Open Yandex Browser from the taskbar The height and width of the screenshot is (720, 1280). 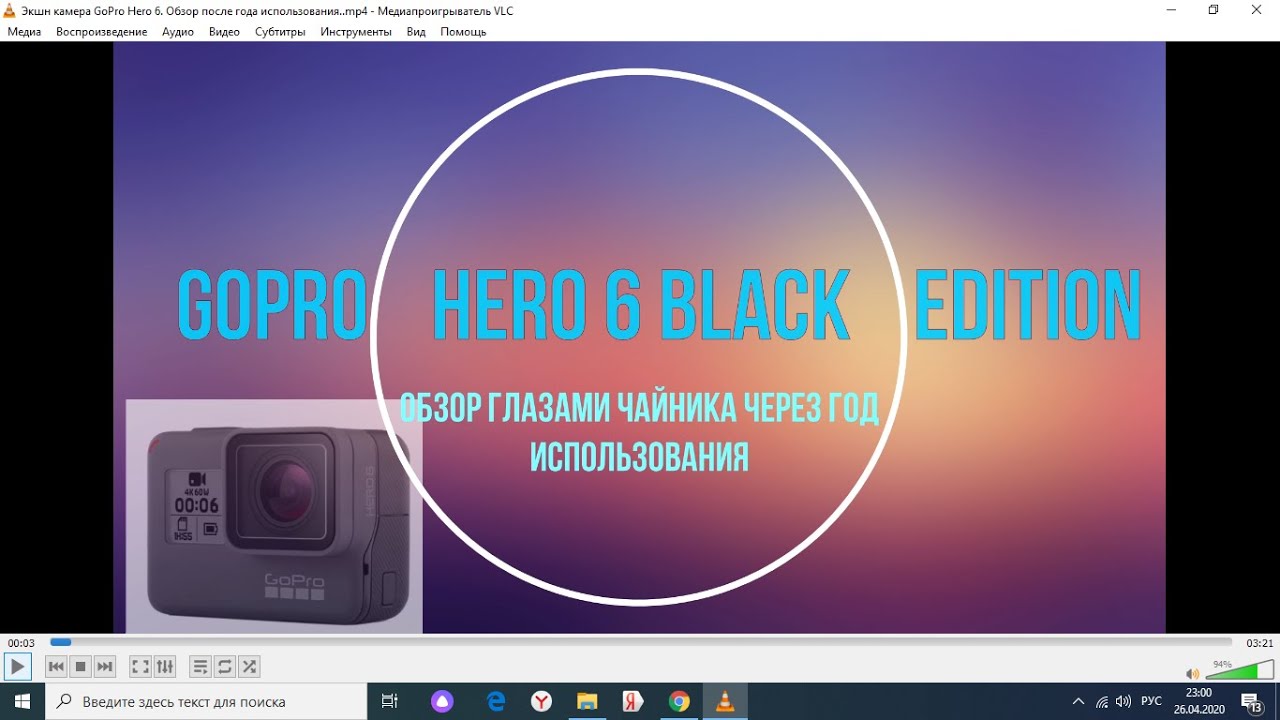click(x=541, y=702)
